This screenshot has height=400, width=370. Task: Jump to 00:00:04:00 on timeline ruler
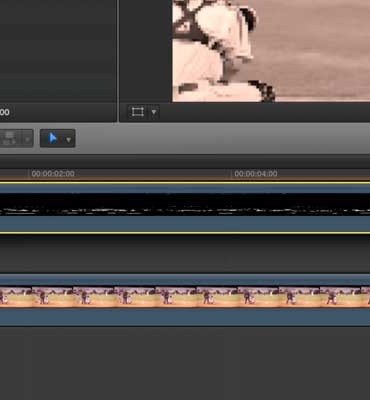256,174
